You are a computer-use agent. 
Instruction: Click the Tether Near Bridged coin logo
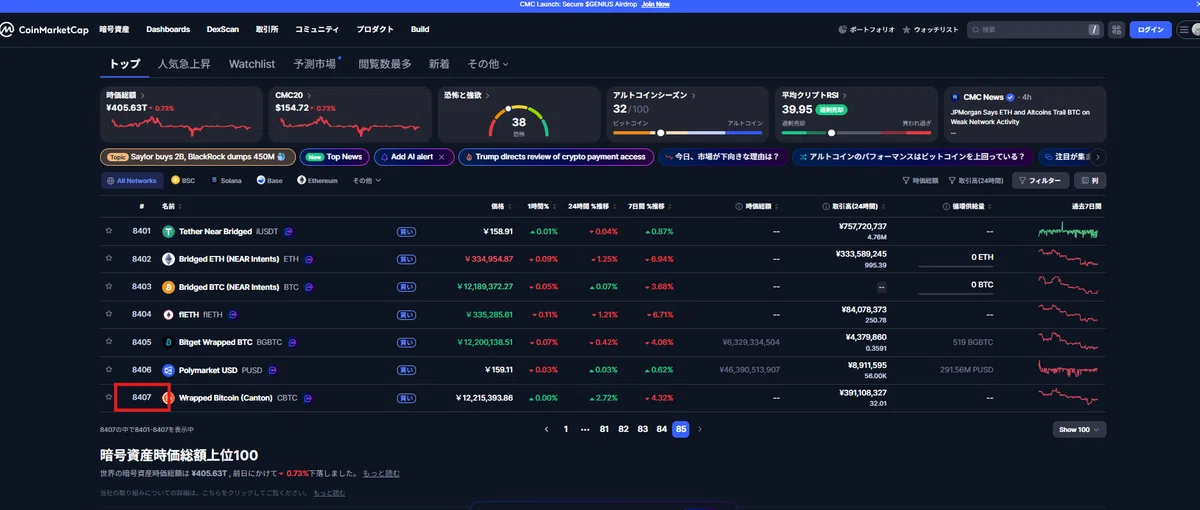[x=168, y=231]
